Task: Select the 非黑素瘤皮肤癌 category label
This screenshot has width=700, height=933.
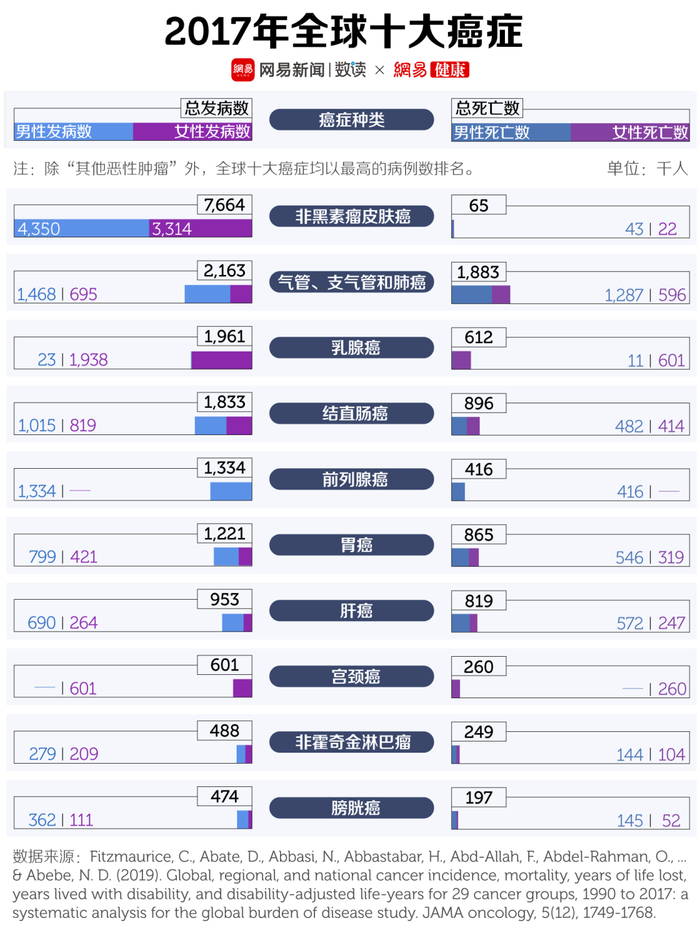Action: [x=352, y=215]
